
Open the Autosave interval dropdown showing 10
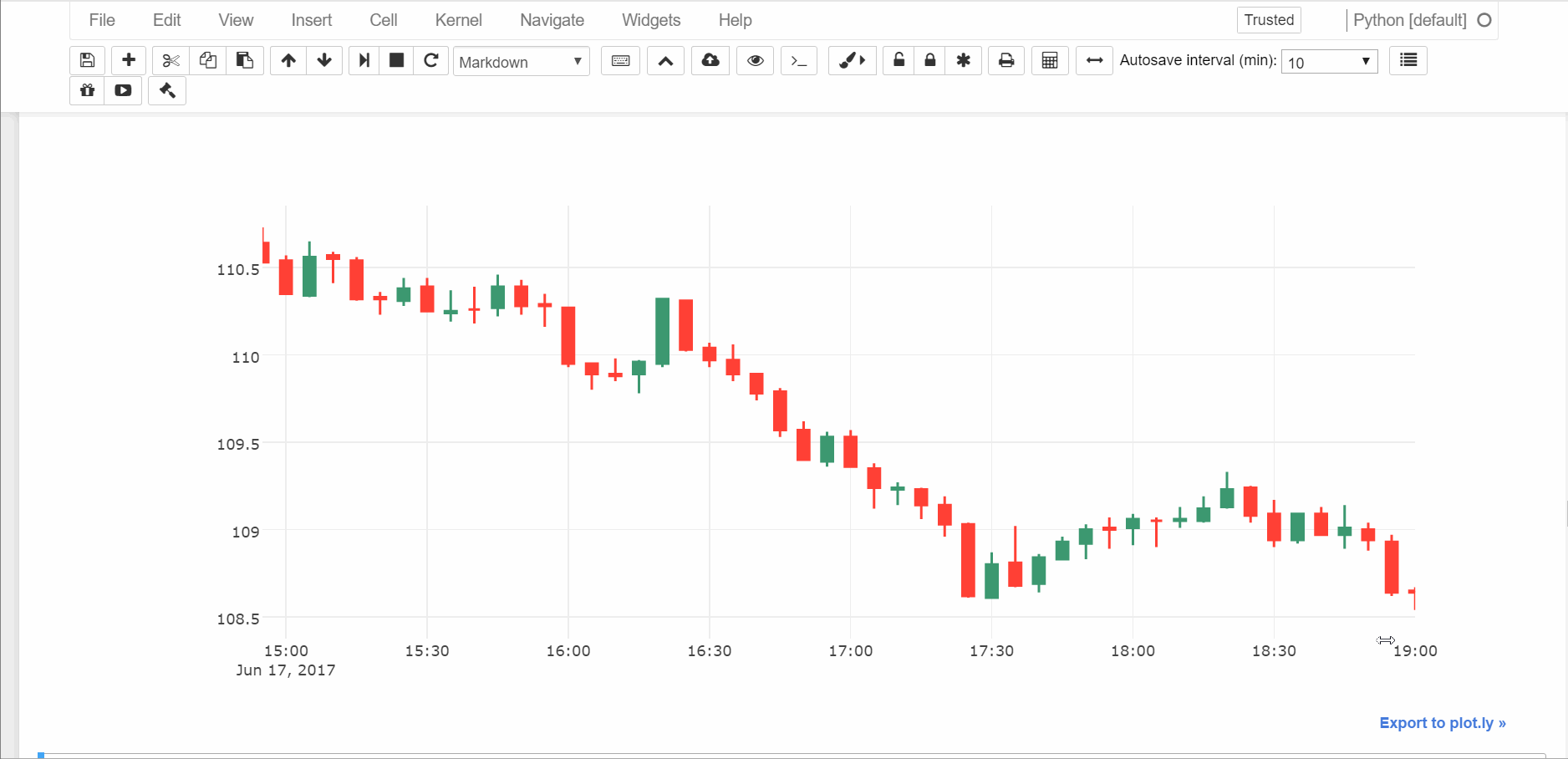point(1330,61)
